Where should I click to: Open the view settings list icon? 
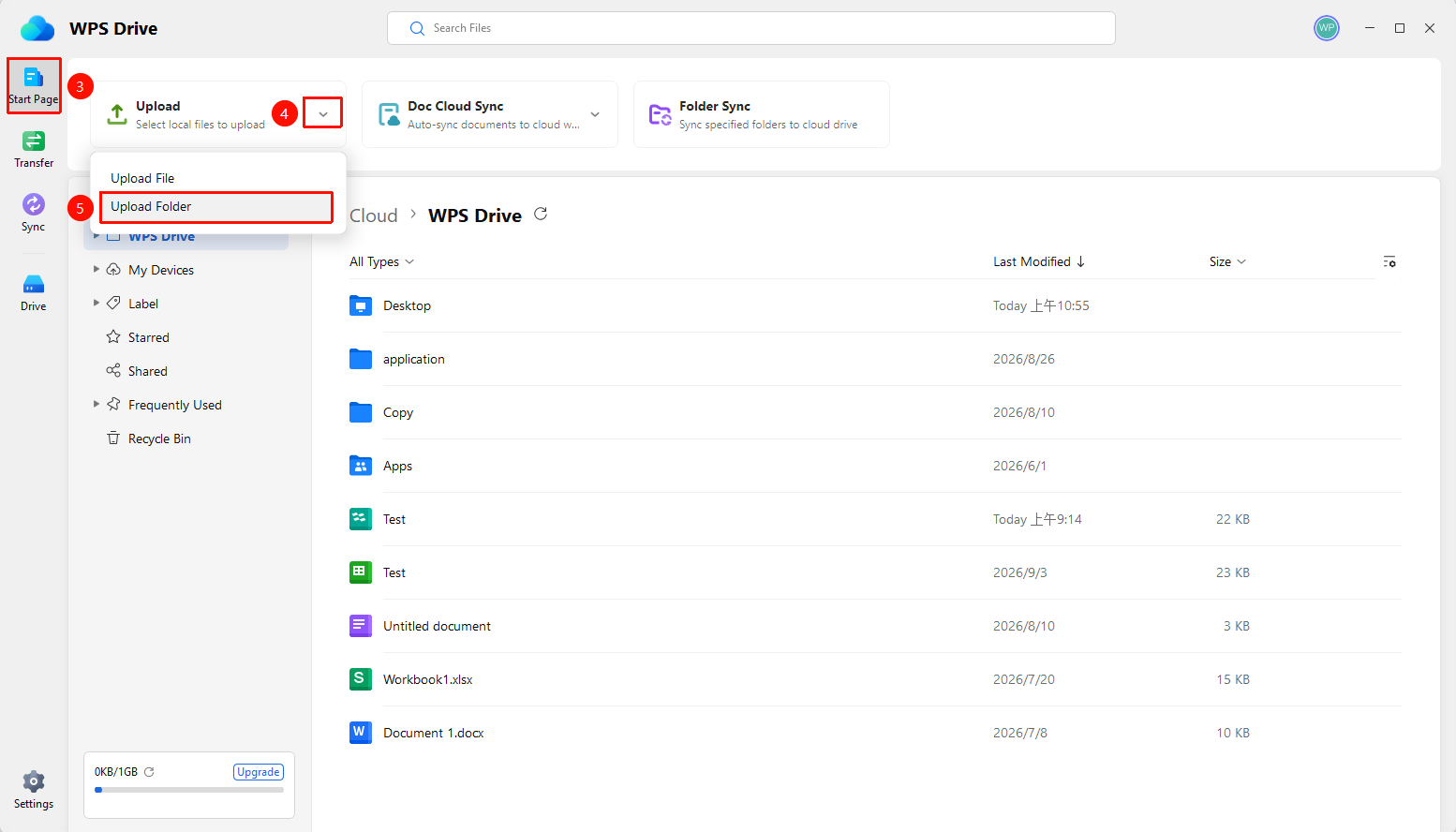tap(1389, 261)
